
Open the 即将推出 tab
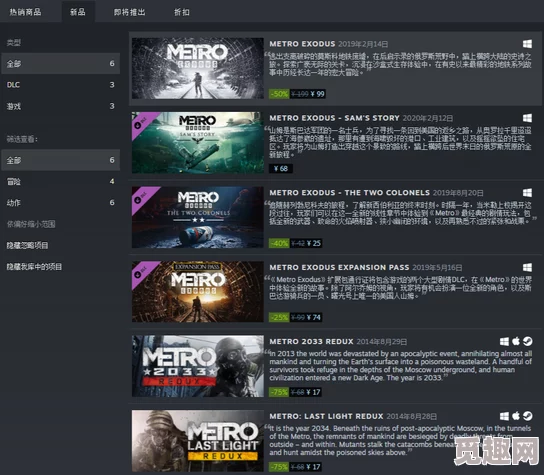click(129, 12)
